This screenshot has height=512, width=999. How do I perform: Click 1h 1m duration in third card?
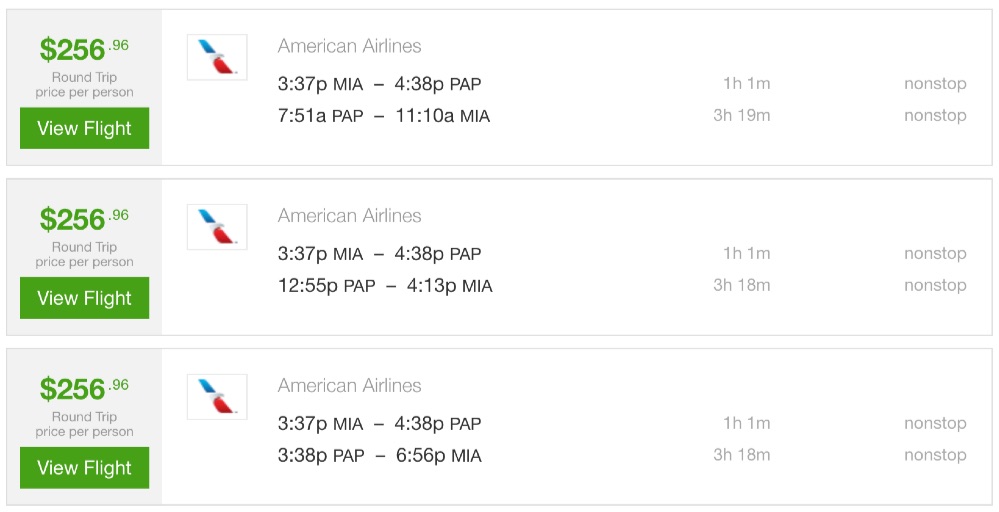click(746, 424)
